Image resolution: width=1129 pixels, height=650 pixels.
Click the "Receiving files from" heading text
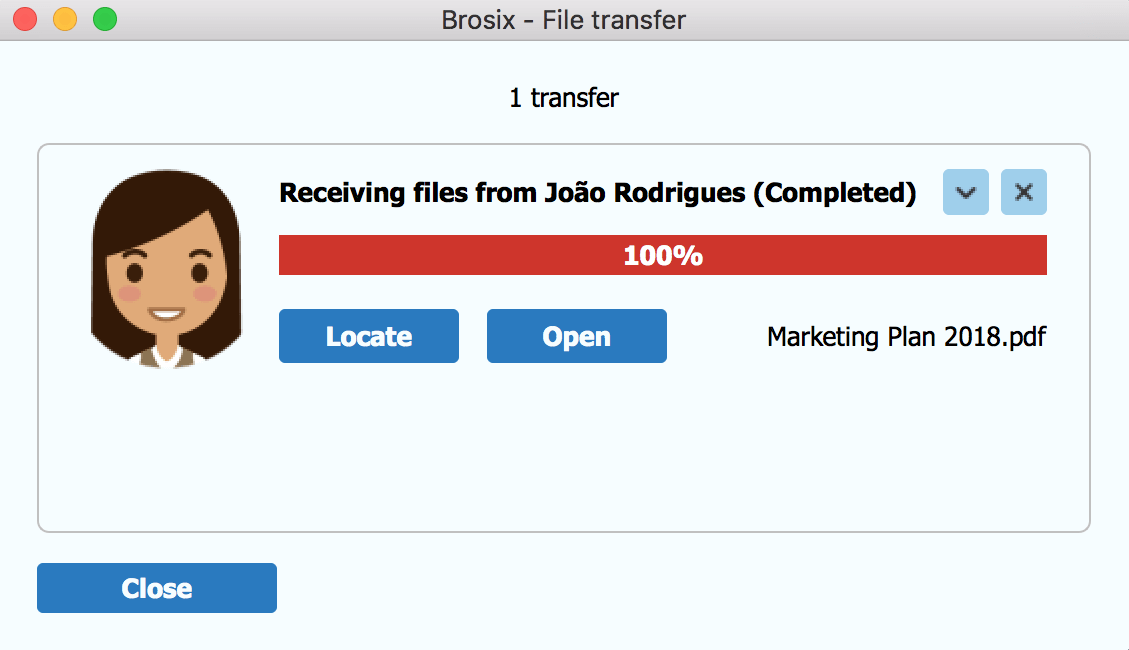(409, 193)
